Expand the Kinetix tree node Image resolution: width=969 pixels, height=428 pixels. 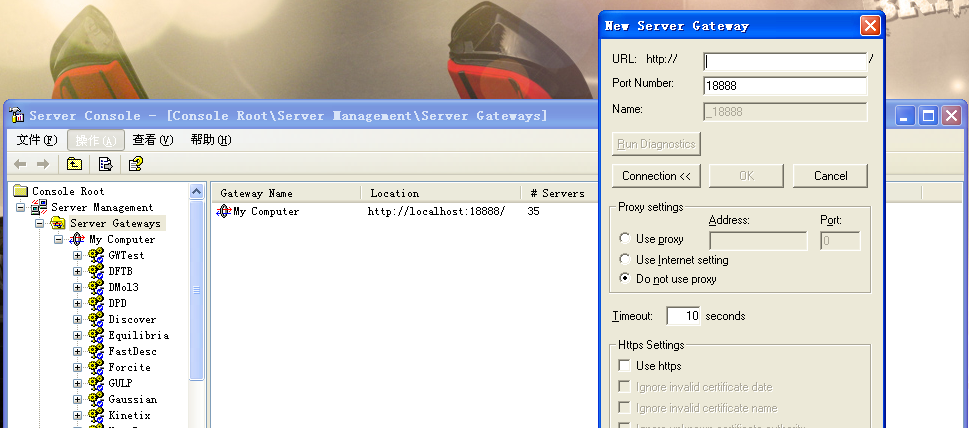[x=77, y=416]
